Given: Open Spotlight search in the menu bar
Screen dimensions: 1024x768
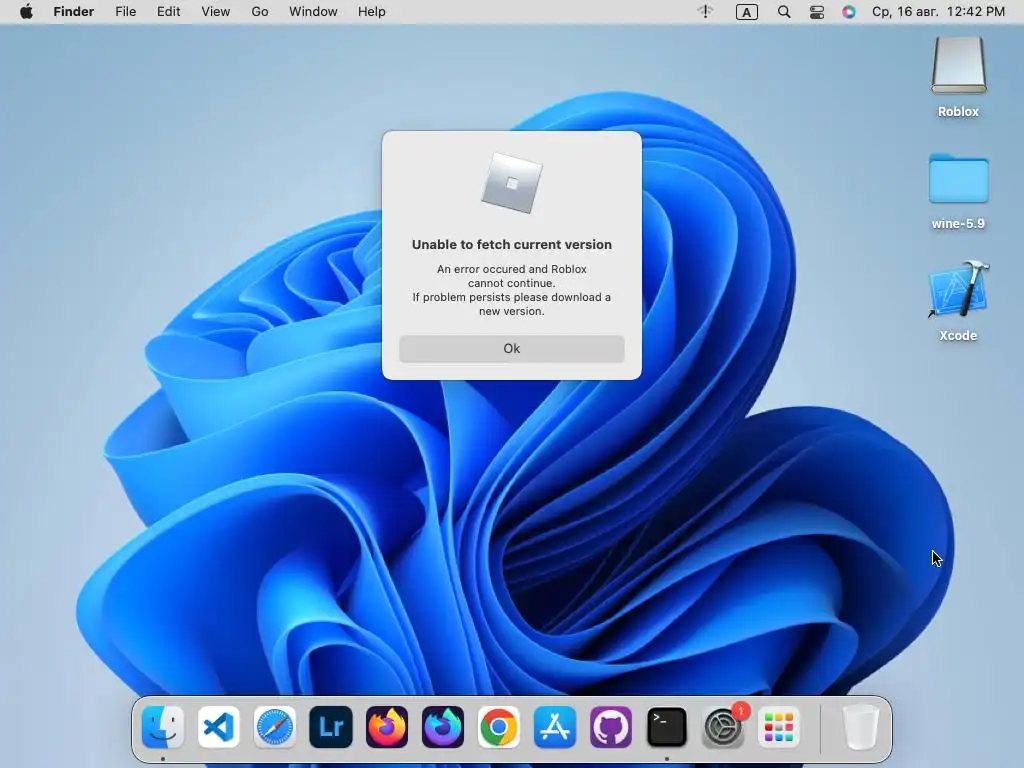Looking at the screenshot, I should (784, 12).
